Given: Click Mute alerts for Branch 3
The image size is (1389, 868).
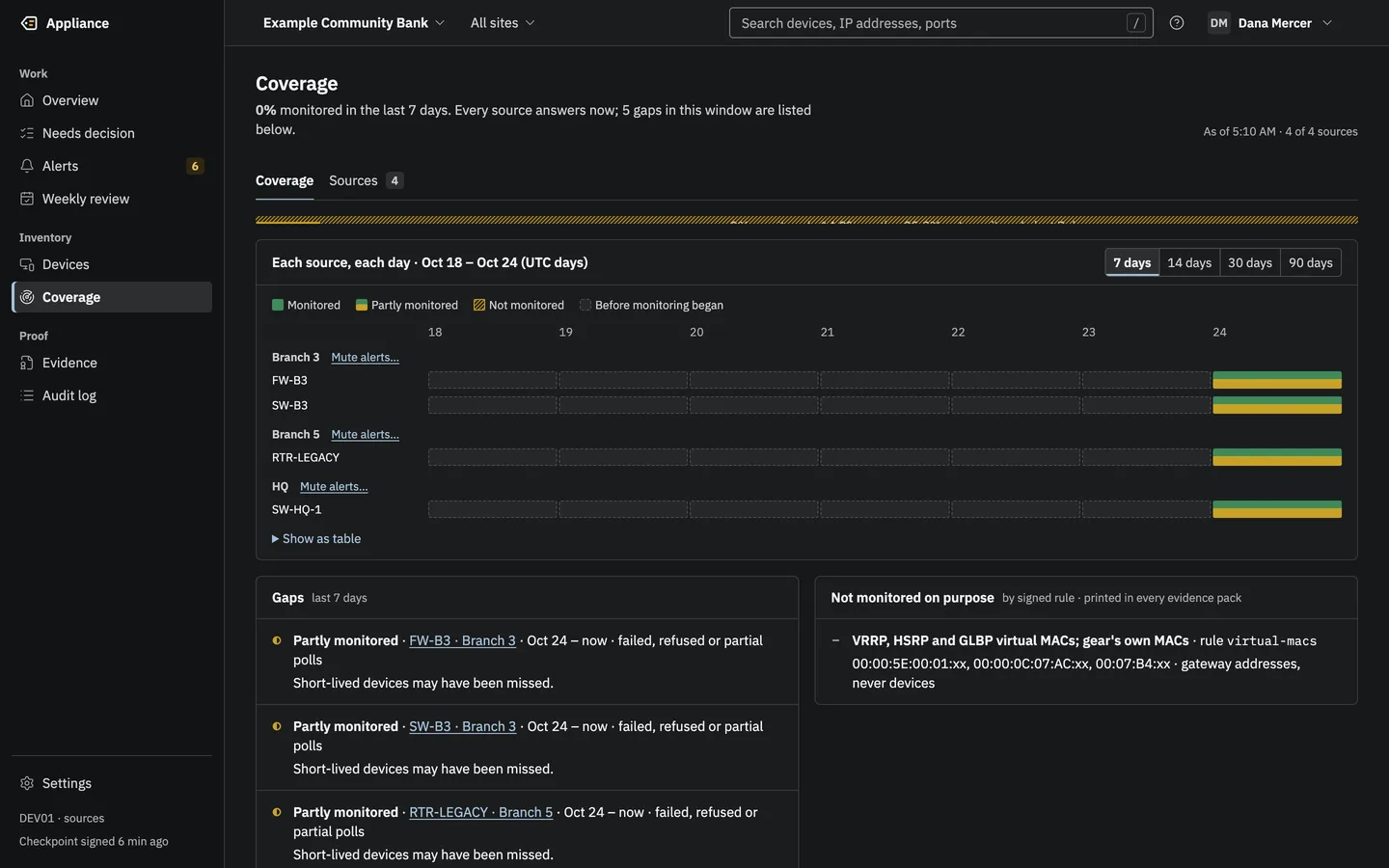Looking at the screenshot, I should coord(365,357).
